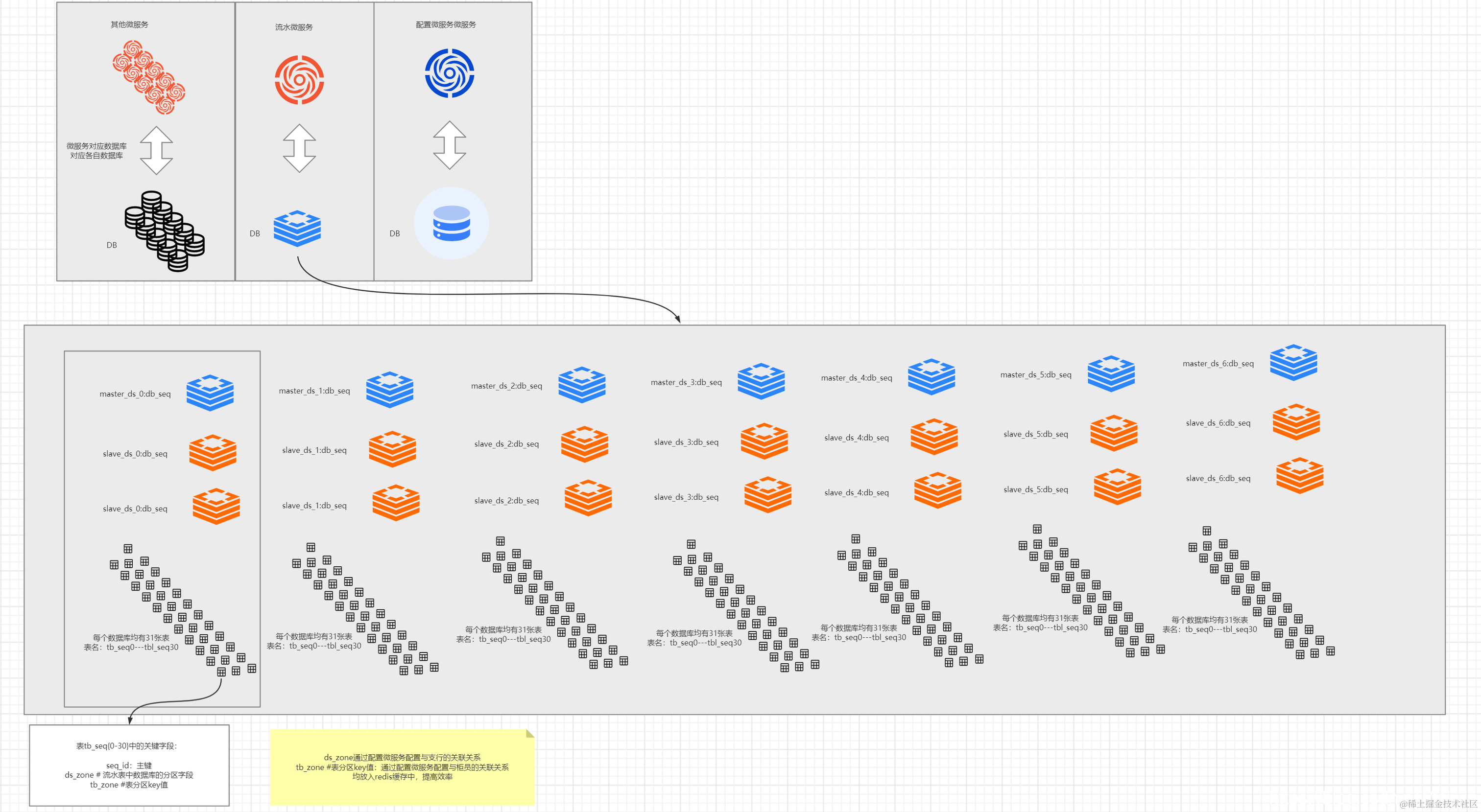Click the blue swirl icon under 配置微服务微服务

(x=449, y=73)
